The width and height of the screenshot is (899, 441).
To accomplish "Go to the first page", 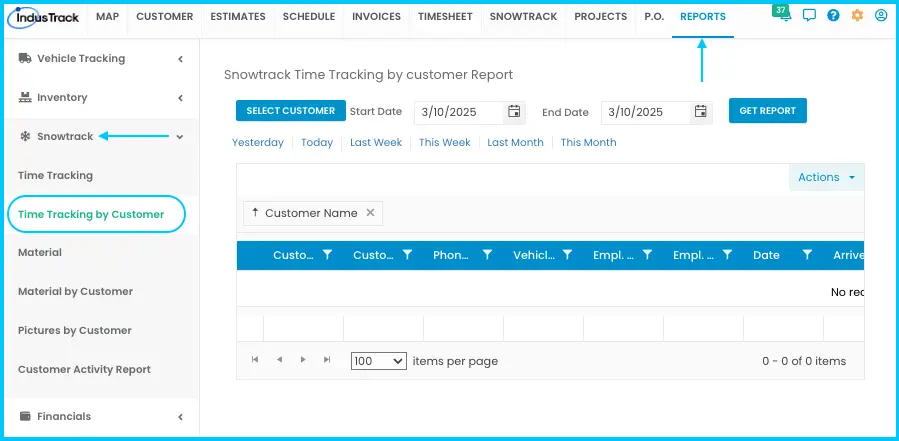I will (255, 360).
